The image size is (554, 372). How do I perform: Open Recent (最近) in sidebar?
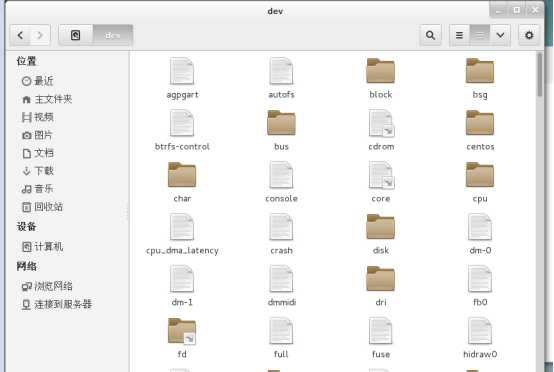(x=37, y=81)
